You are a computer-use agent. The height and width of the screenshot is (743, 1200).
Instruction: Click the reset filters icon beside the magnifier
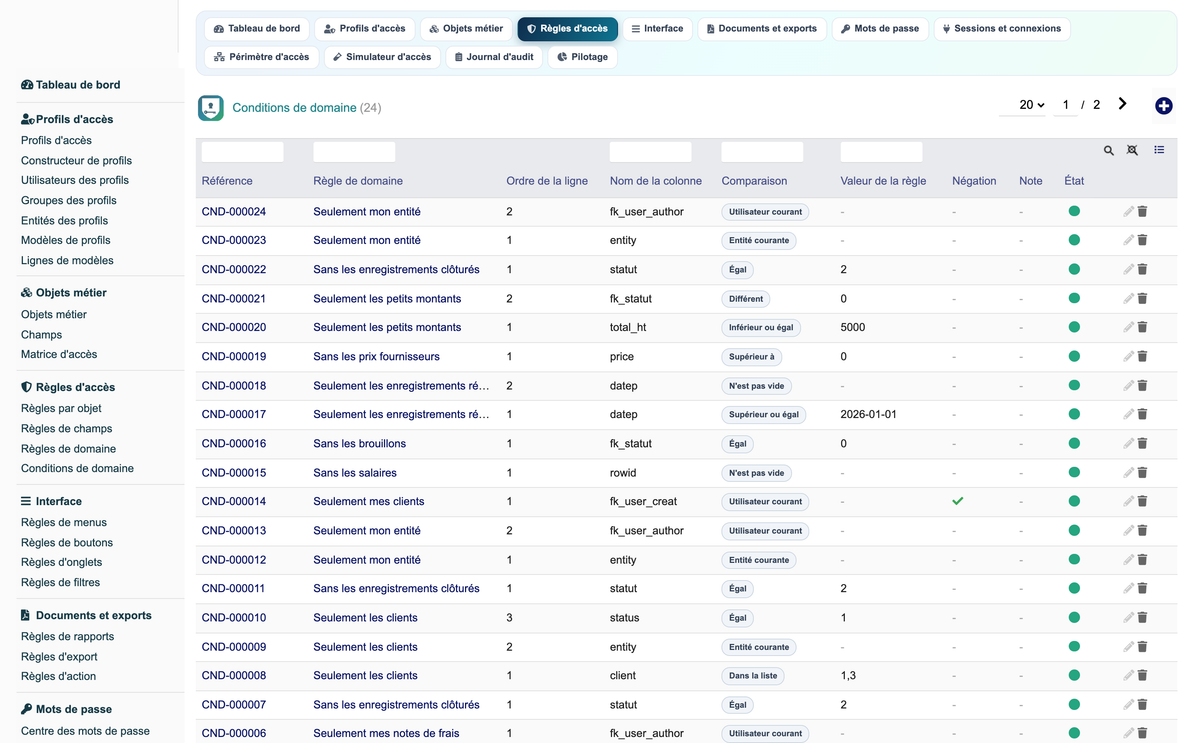click(x=1132, y=151)
